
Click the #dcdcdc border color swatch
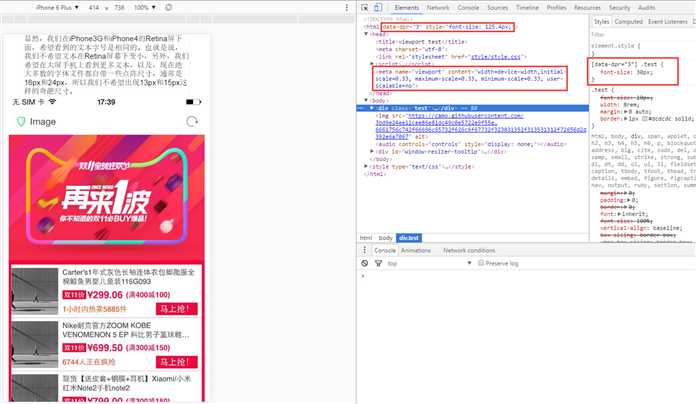(645, 119)
